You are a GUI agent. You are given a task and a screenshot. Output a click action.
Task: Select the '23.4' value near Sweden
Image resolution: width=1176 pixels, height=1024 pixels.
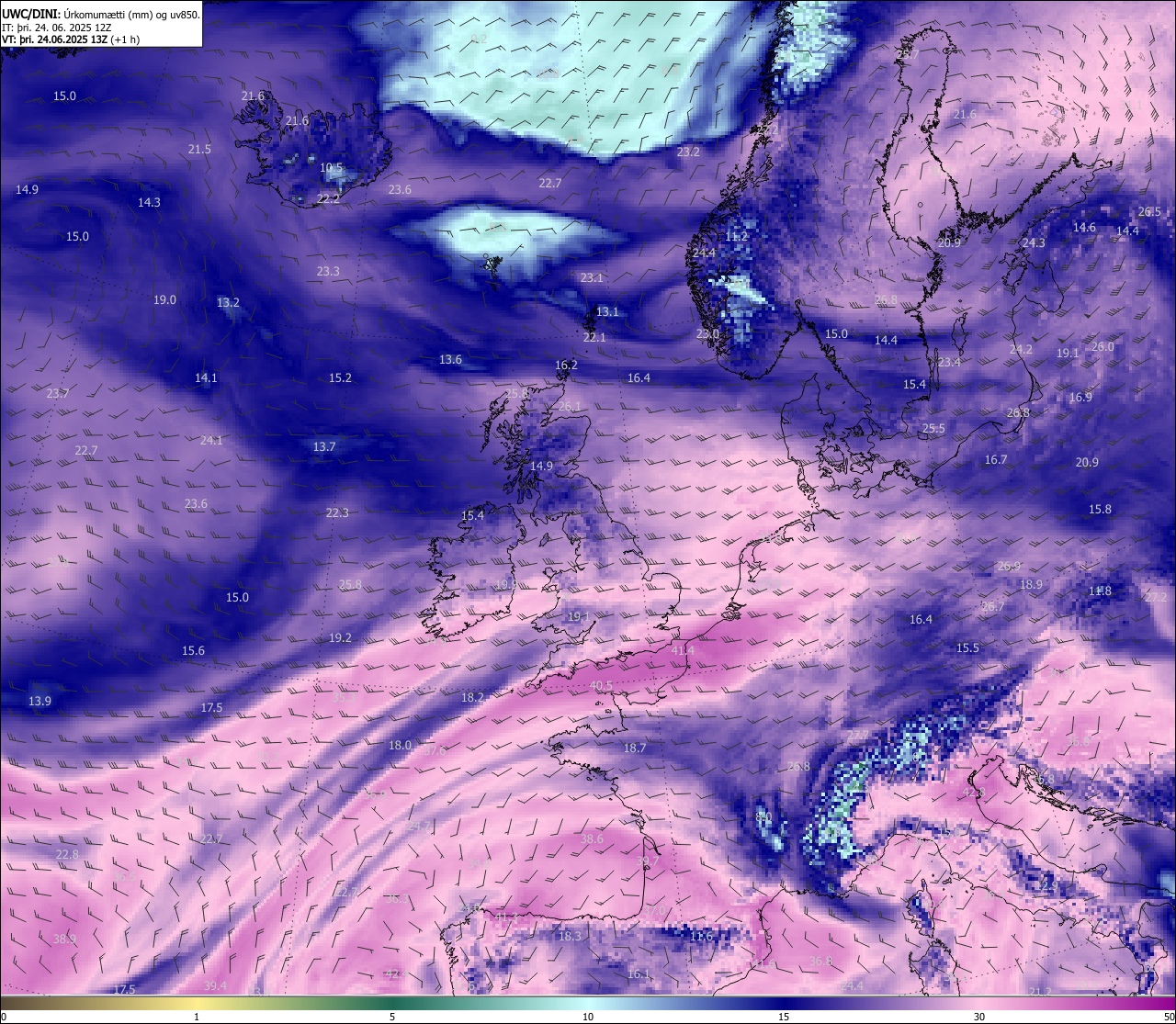[x=949, y=362]
